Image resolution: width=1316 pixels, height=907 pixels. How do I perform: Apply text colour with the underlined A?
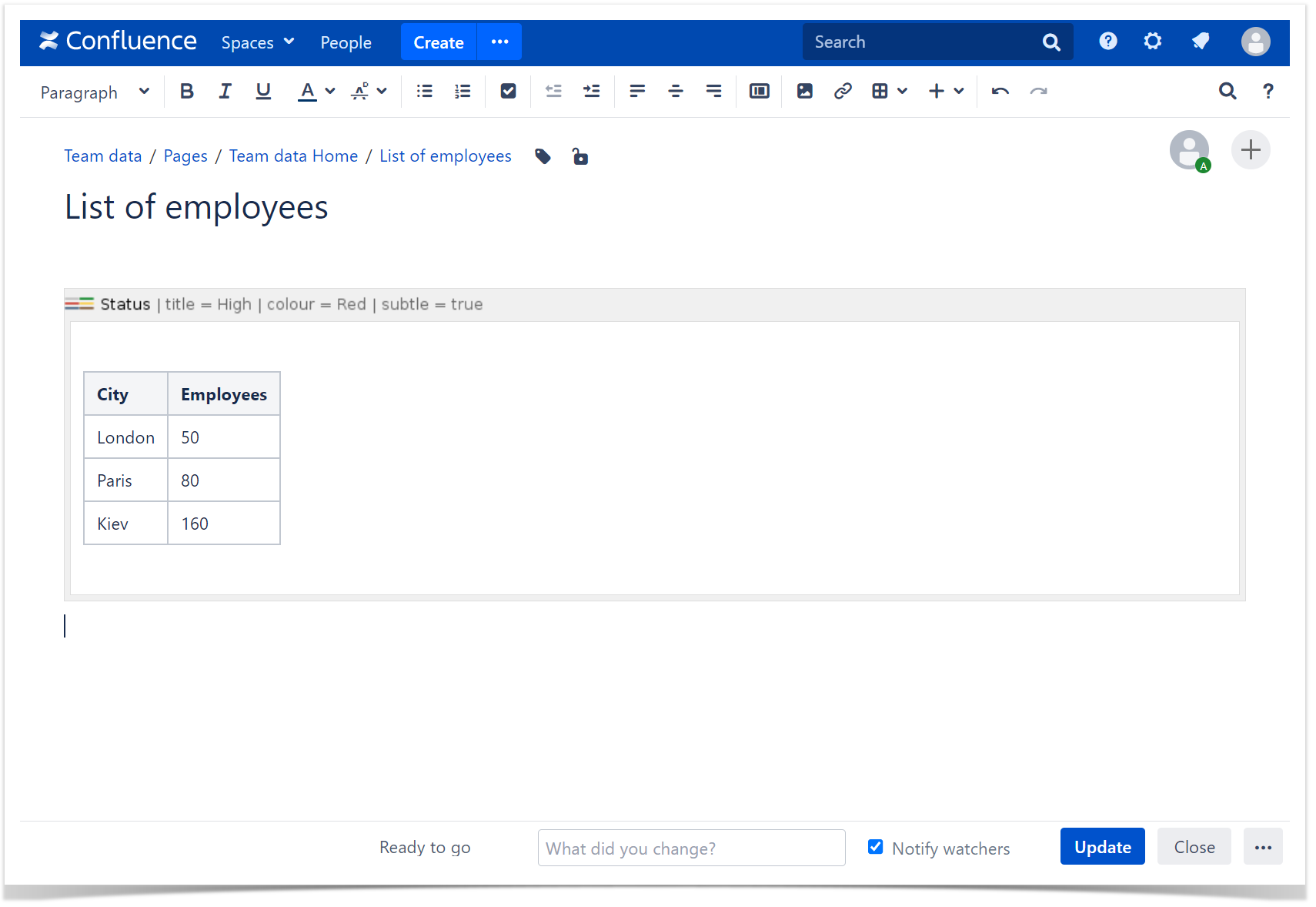(307, 92)
